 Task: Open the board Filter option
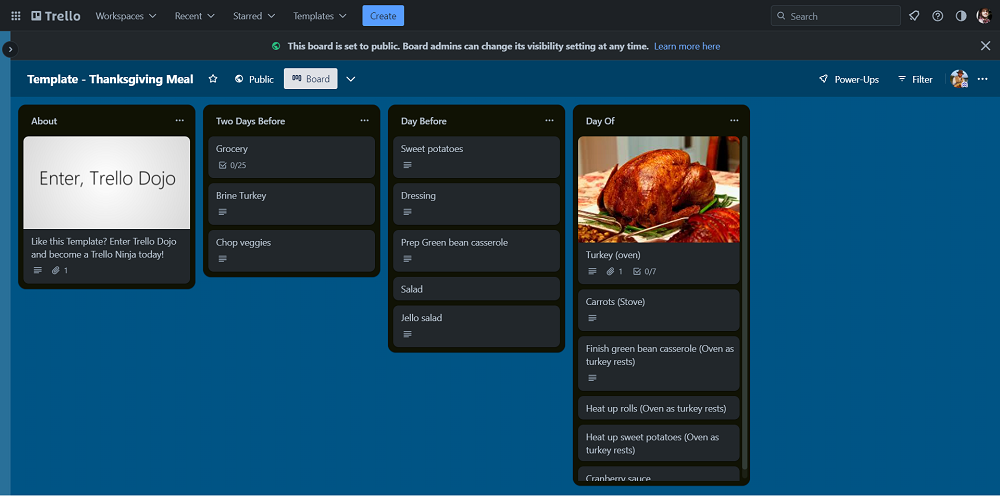(x=915, y=79)
